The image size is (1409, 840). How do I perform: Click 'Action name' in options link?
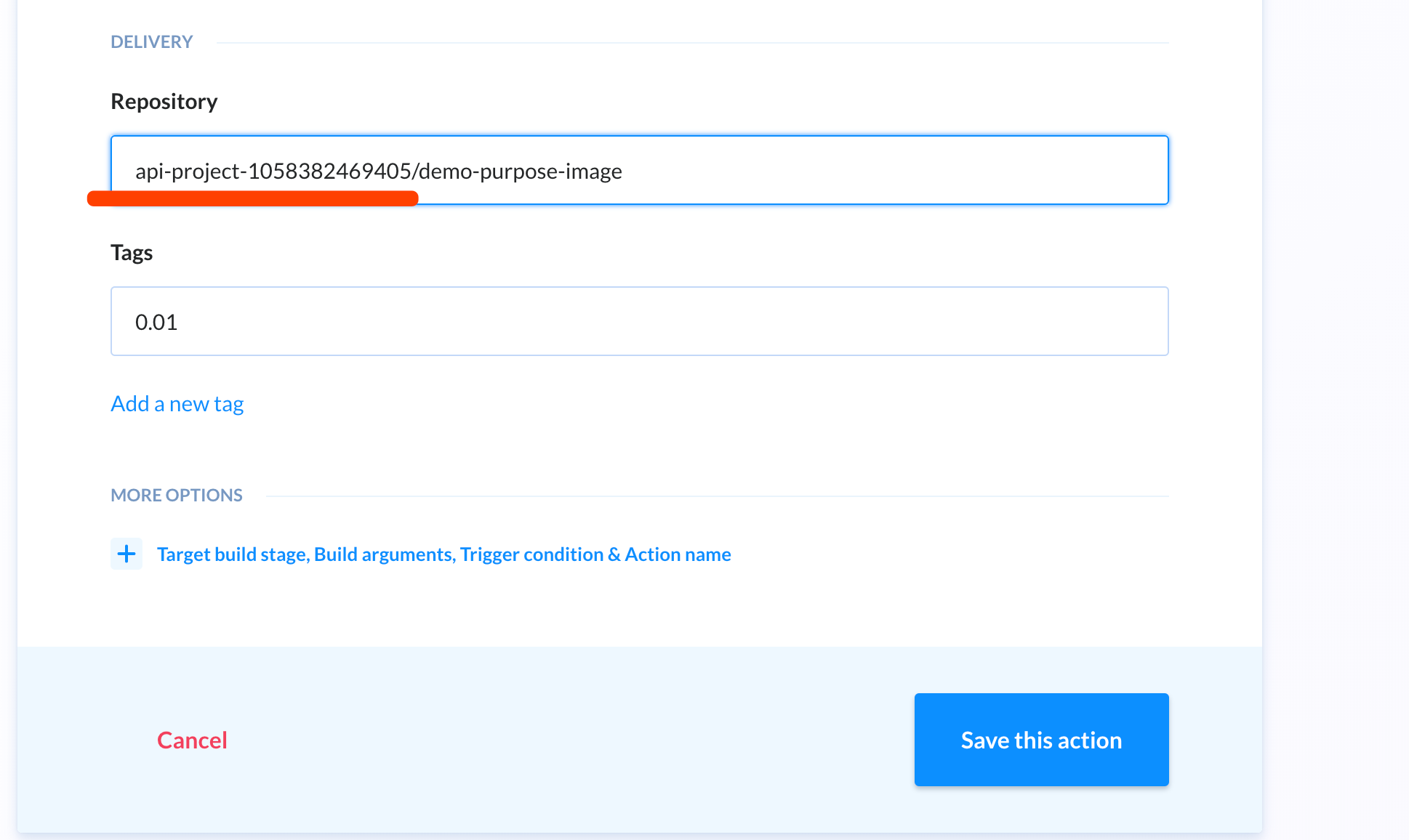pyautogui.click(x=678, y=554)
